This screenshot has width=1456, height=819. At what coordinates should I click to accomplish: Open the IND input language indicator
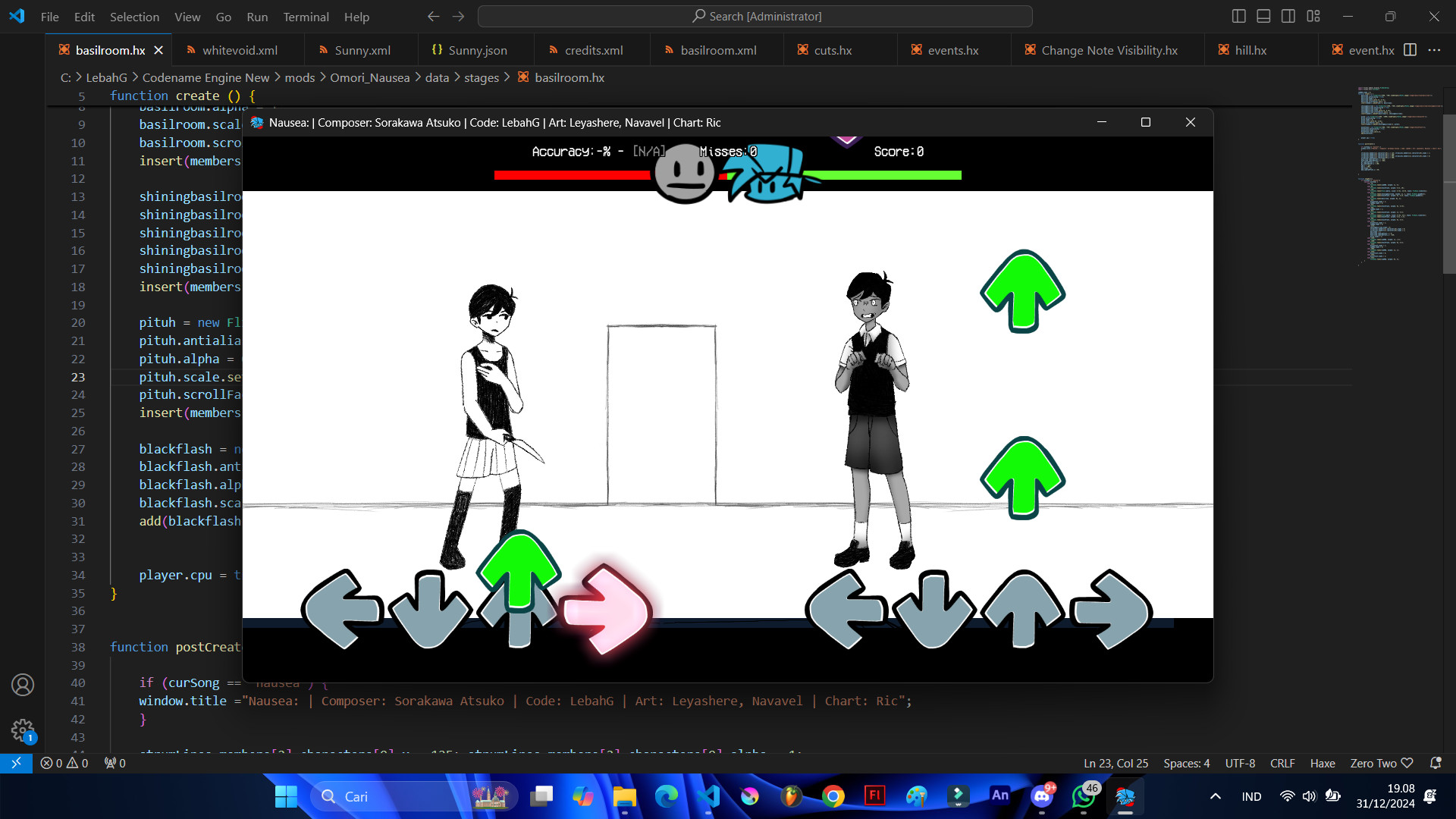1251,796
